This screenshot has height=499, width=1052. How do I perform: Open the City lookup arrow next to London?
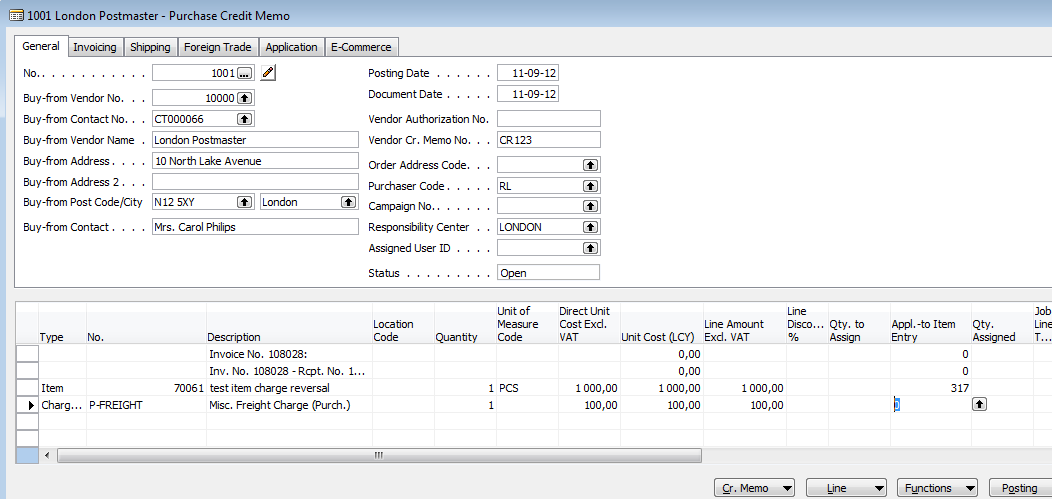coord(348,202)
